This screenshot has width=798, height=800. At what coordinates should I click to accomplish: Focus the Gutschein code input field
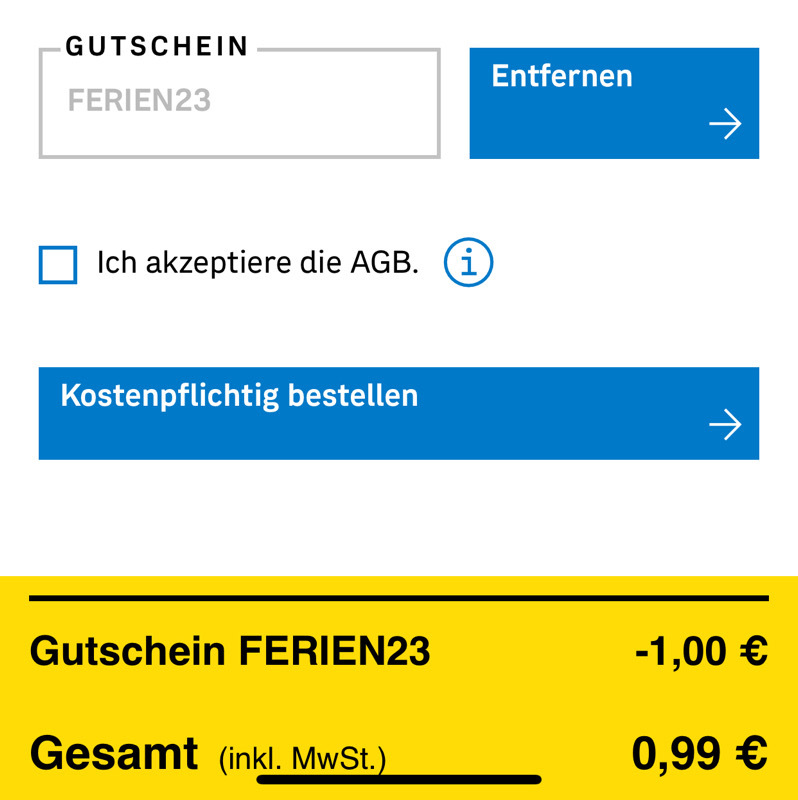pos(240,103)
